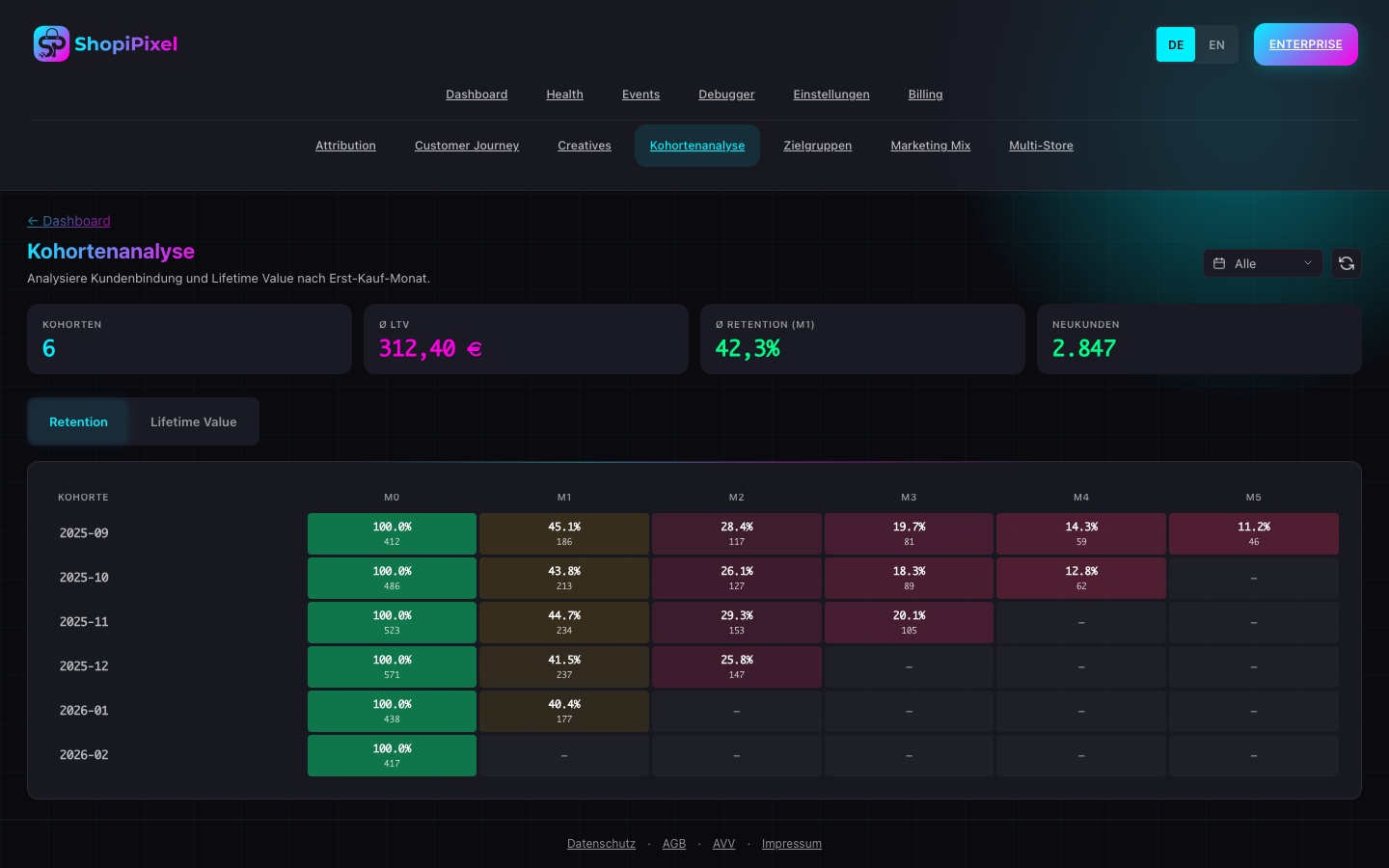Click the Ø LTV stat card
Image resolution: width=1389 pixels, height=868 pixels.
[526, 339]
